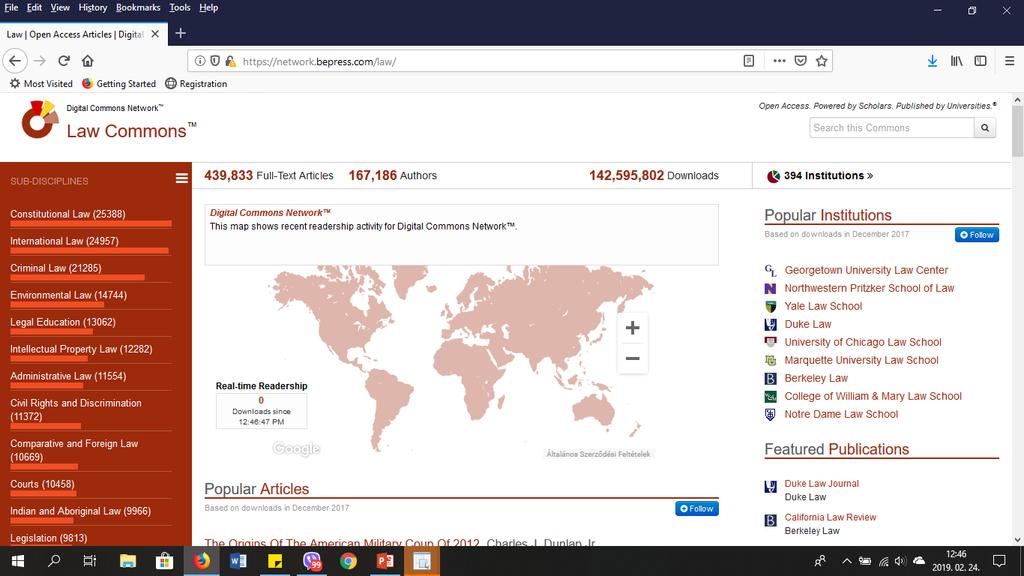Click the page vertical scrollbar thumb
Image resolution: width=1024 pixels, height=576 pixels.
coord(1017,131)
